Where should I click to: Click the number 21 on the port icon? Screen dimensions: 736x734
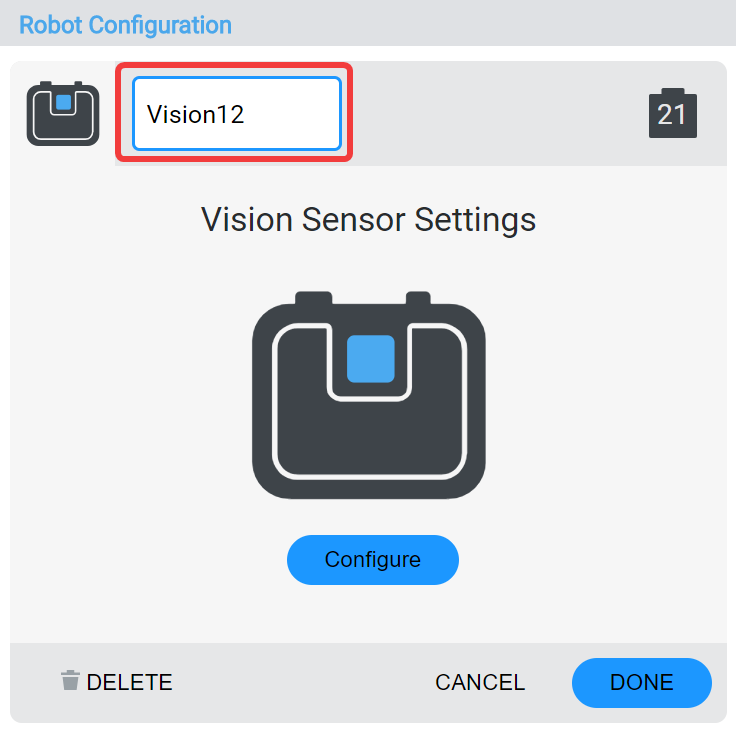tap(672, 115)
